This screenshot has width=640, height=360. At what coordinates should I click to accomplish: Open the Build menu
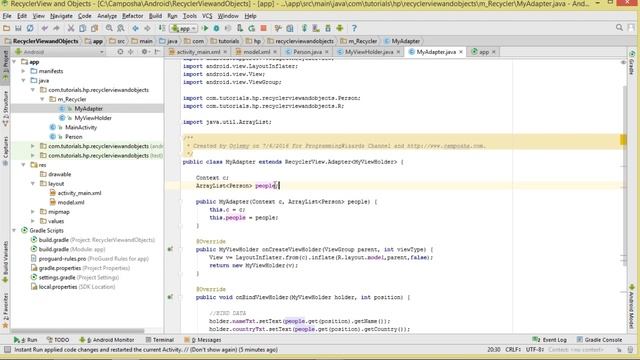pyautogui.click(x=155, y=16)
